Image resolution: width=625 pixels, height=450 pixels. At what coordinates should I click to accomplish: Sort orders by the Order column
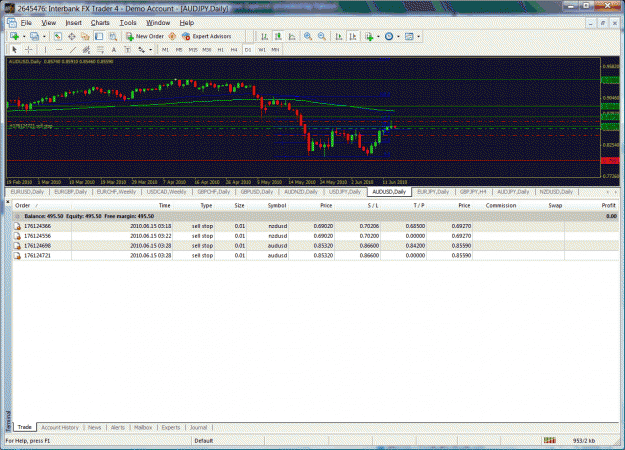click(x=42, y=206)
